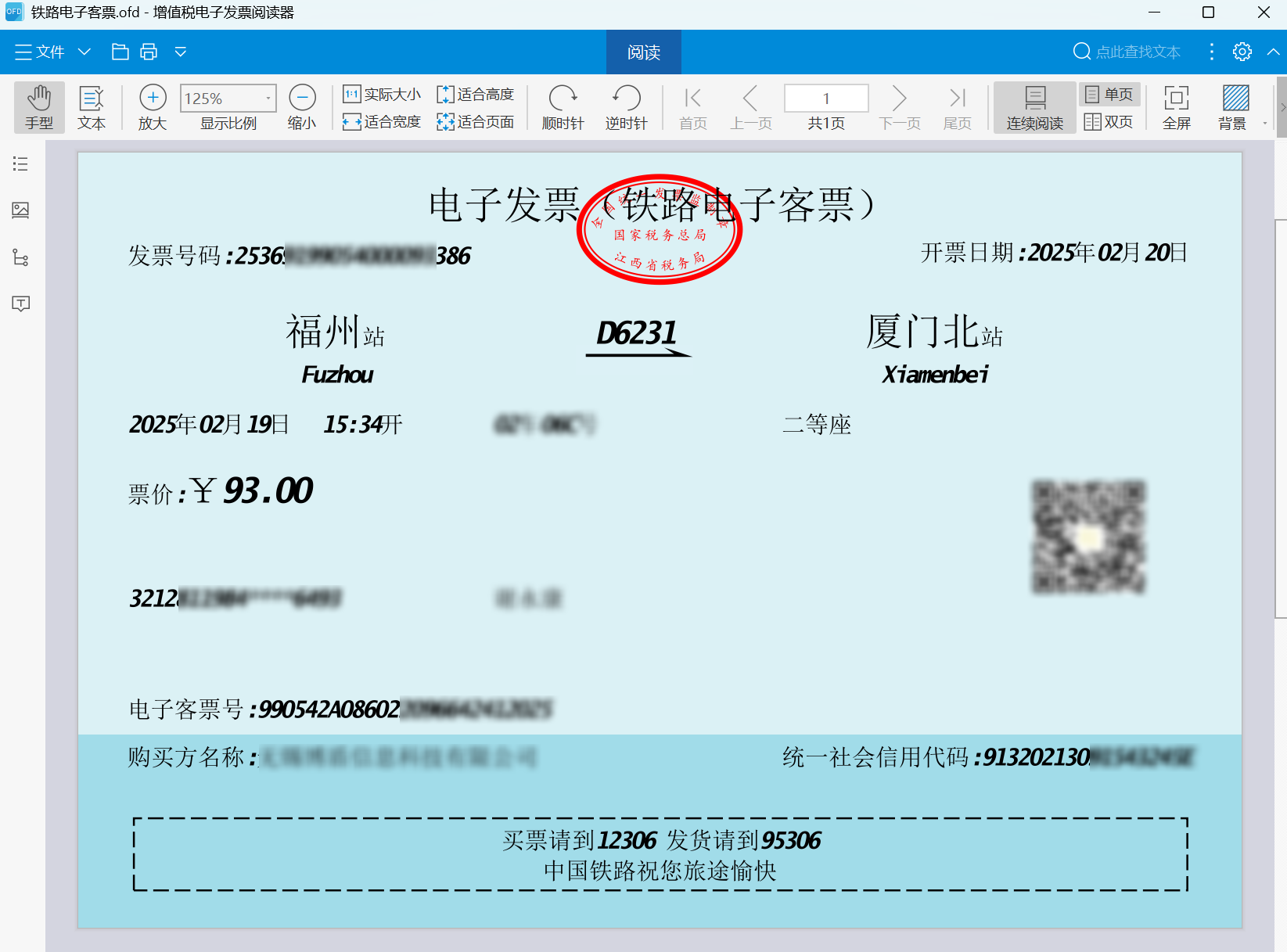Expand the 文件 menu chevron
Screen dimensions: 1287x952
pos(84,52)
